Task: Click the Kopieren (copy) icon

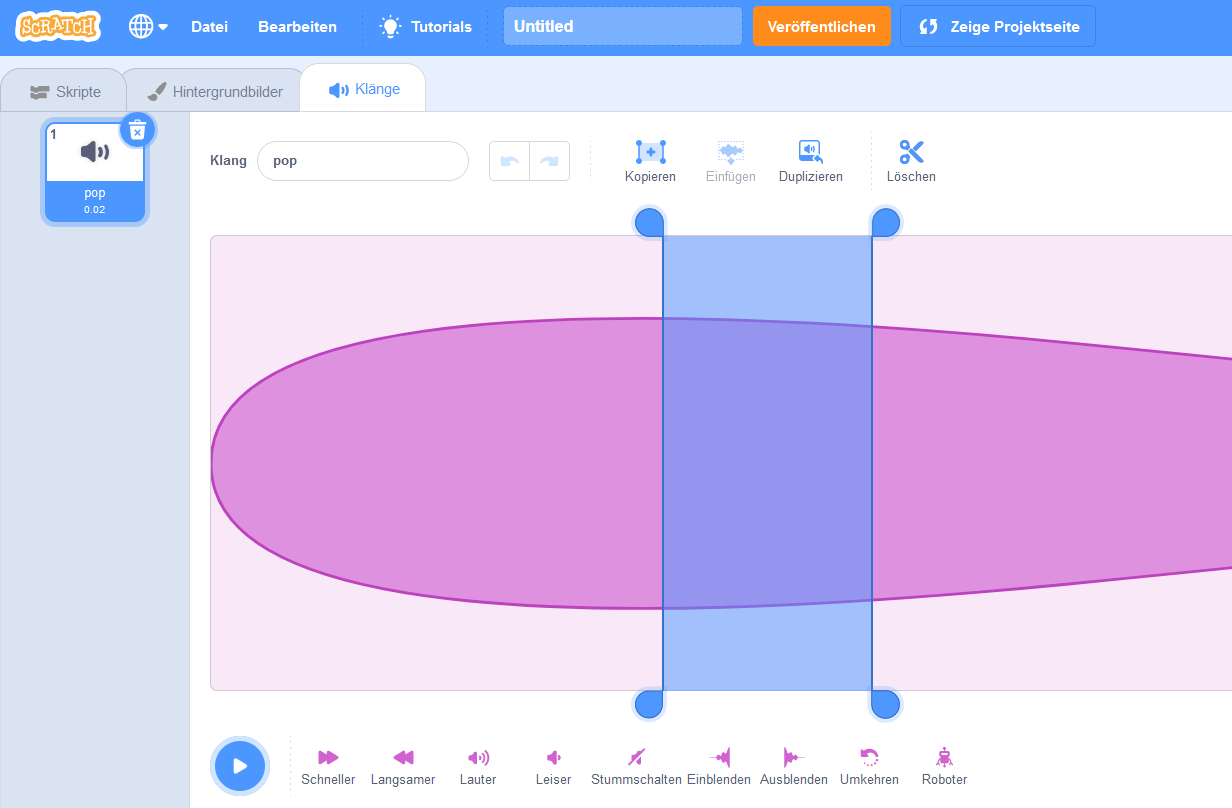Action: [x=650, y=153]
